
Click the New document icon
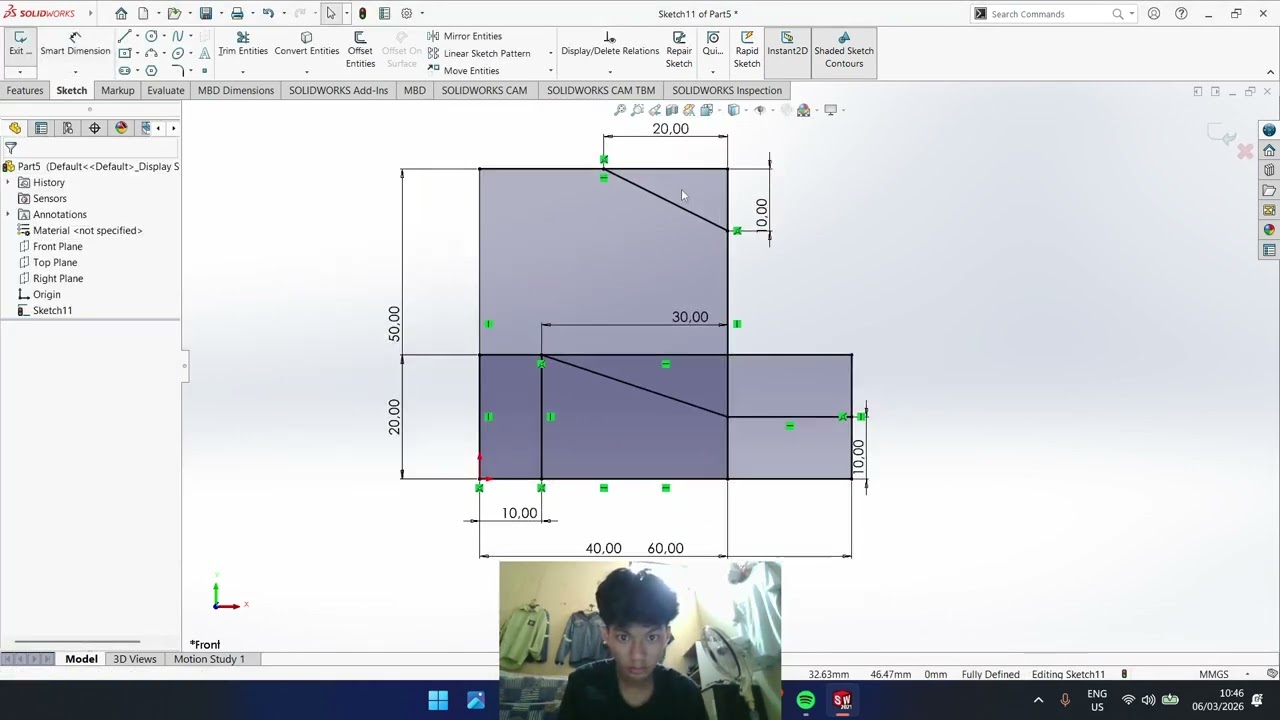click(x=143, y=14)
